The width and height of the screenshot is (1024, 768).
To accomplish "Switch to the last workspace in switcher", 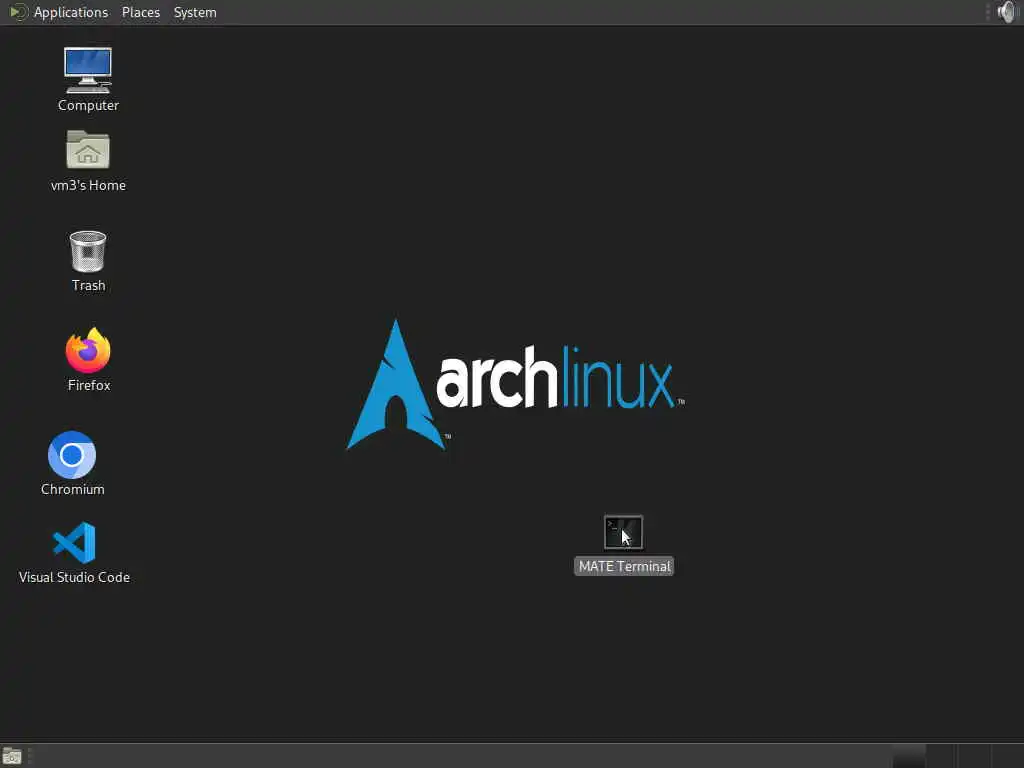I will click(x=1008, y=756).
